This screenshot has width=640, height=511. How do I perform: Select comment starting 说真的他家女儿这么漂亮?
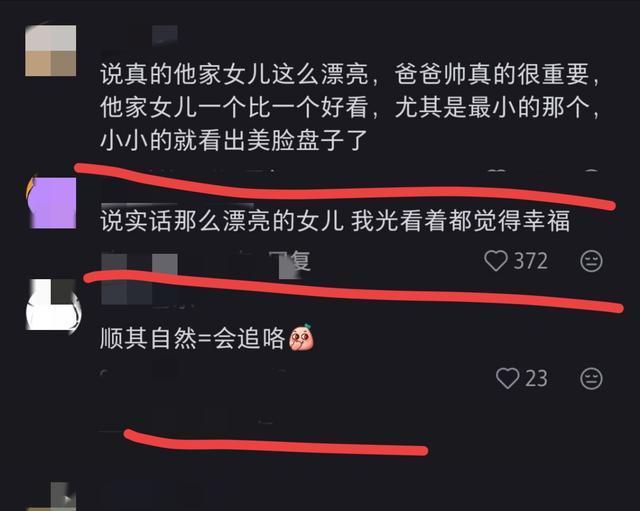(x=349, y=107)
